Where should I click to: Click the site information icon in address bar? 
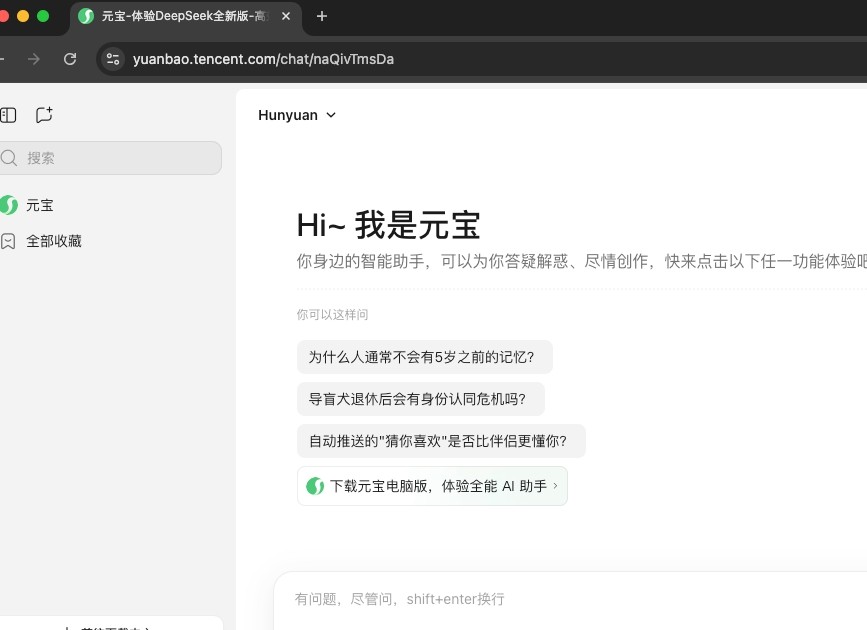point(113,59)
